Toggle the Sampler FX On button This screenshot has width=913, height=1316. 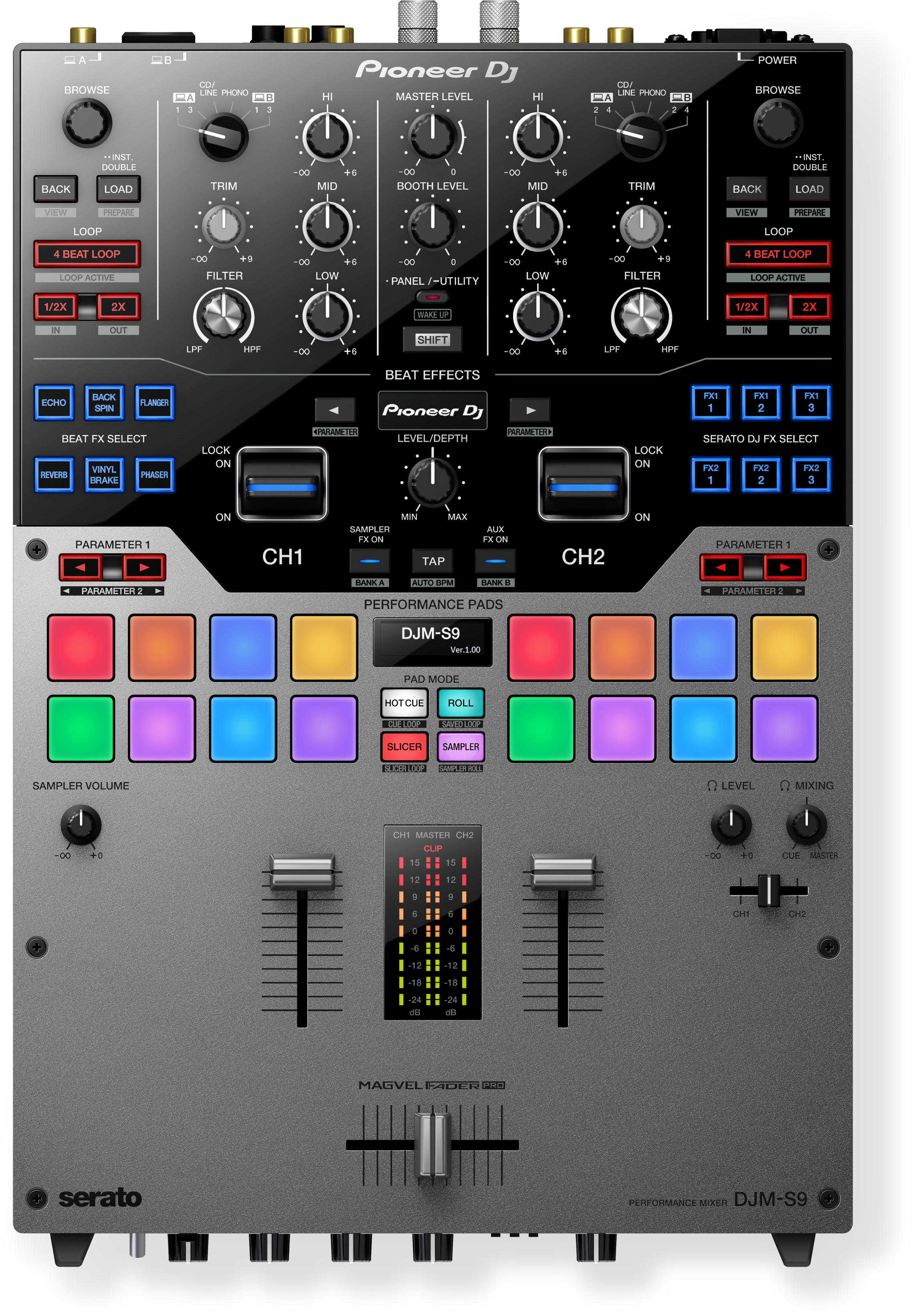click(x=370, y=561)
